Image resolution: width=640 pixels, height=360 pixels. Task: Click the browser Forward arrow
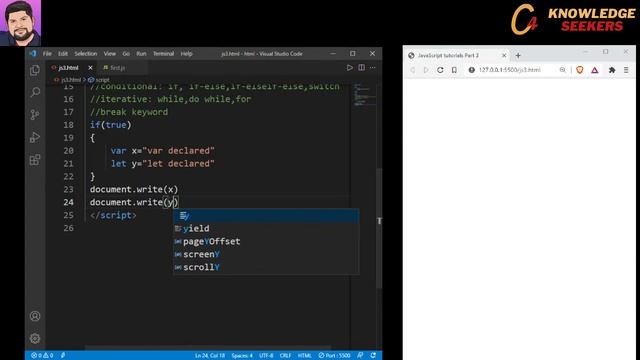click(x=426, y=70)
